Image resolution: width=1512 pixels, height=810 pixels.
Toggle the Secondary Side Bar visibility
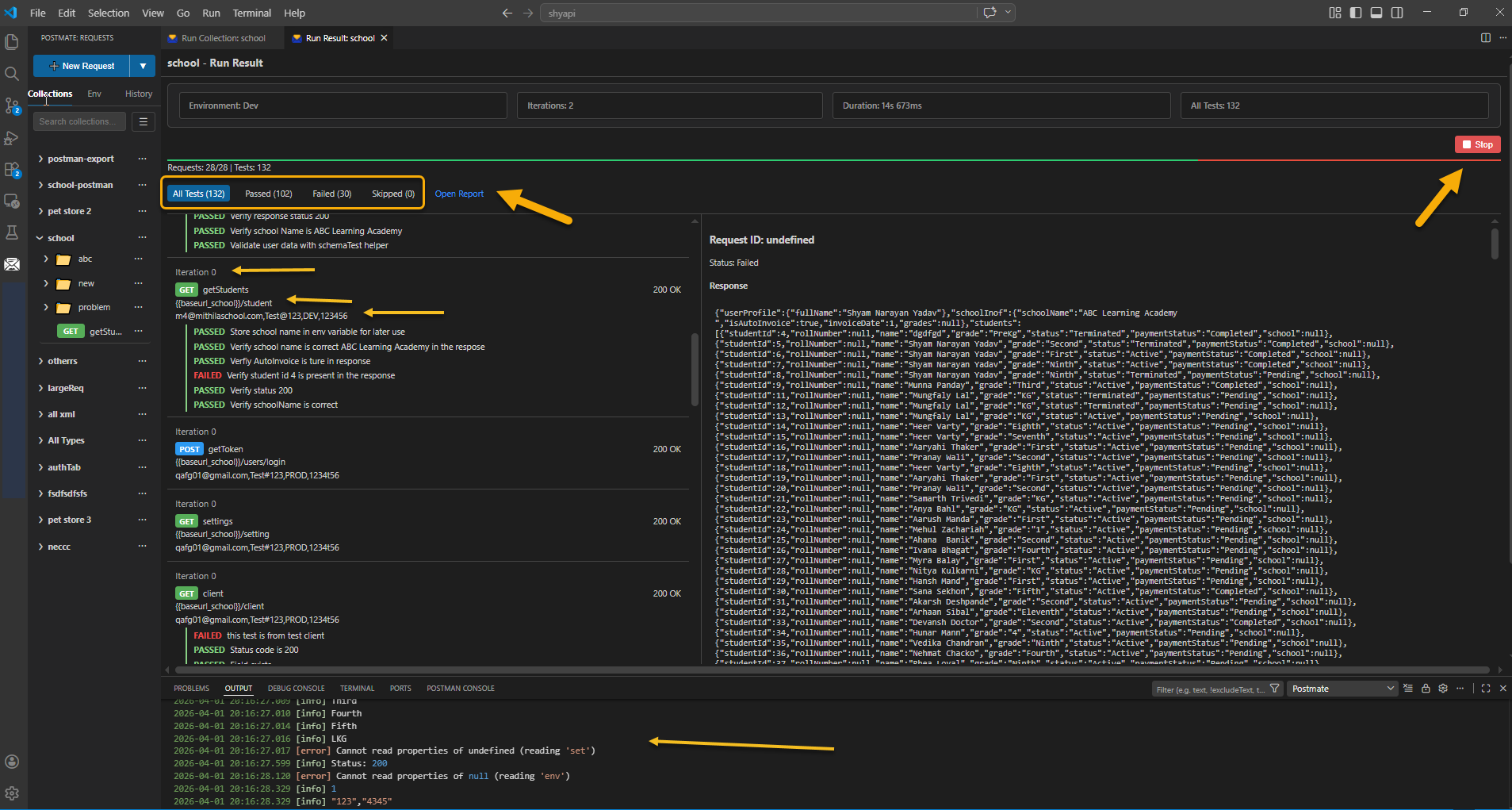(x=1396, y=12)
